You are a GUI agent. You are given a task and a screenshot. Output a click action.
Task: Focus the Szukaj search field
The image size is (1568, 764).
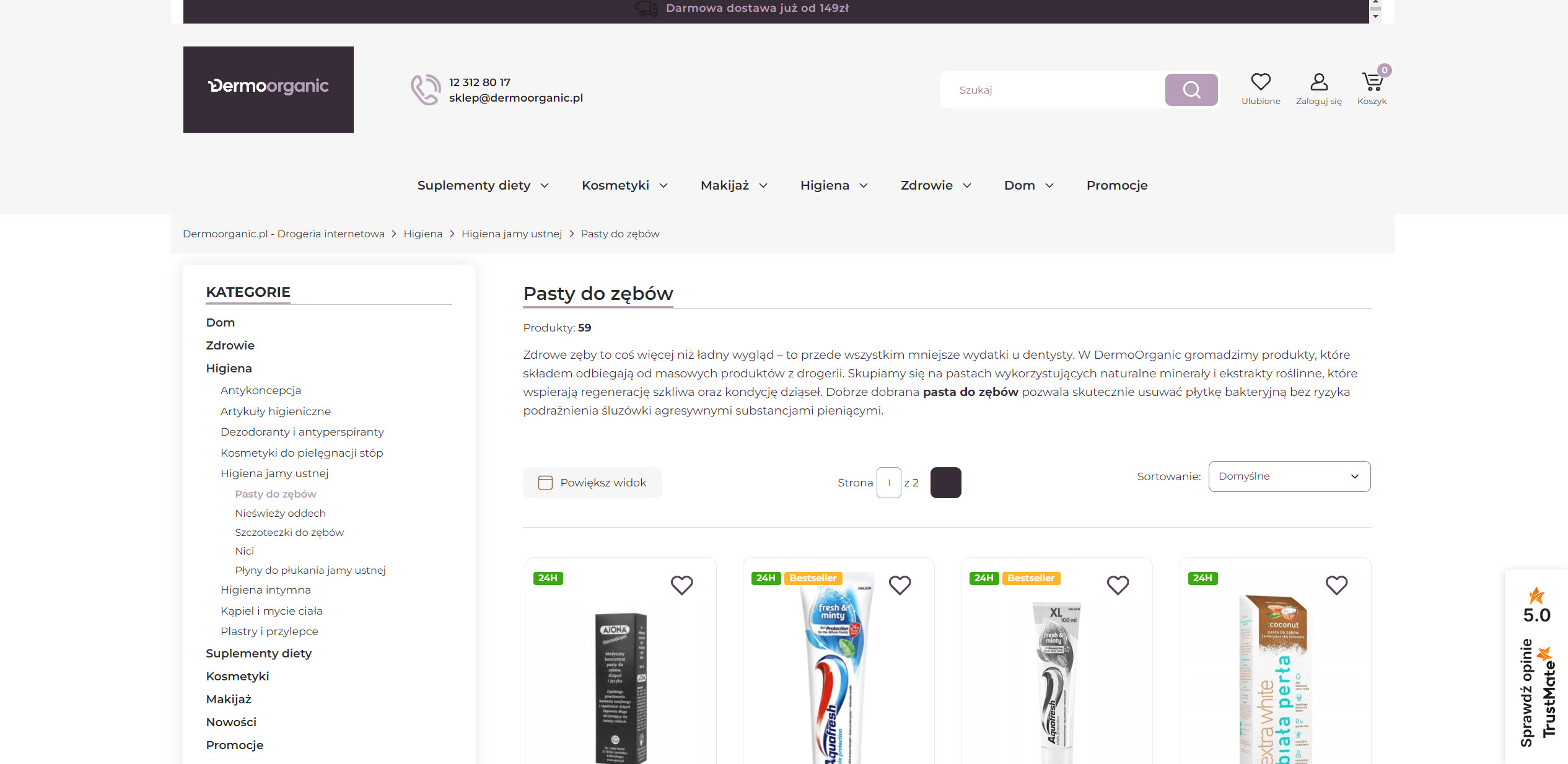point(1053,90)
